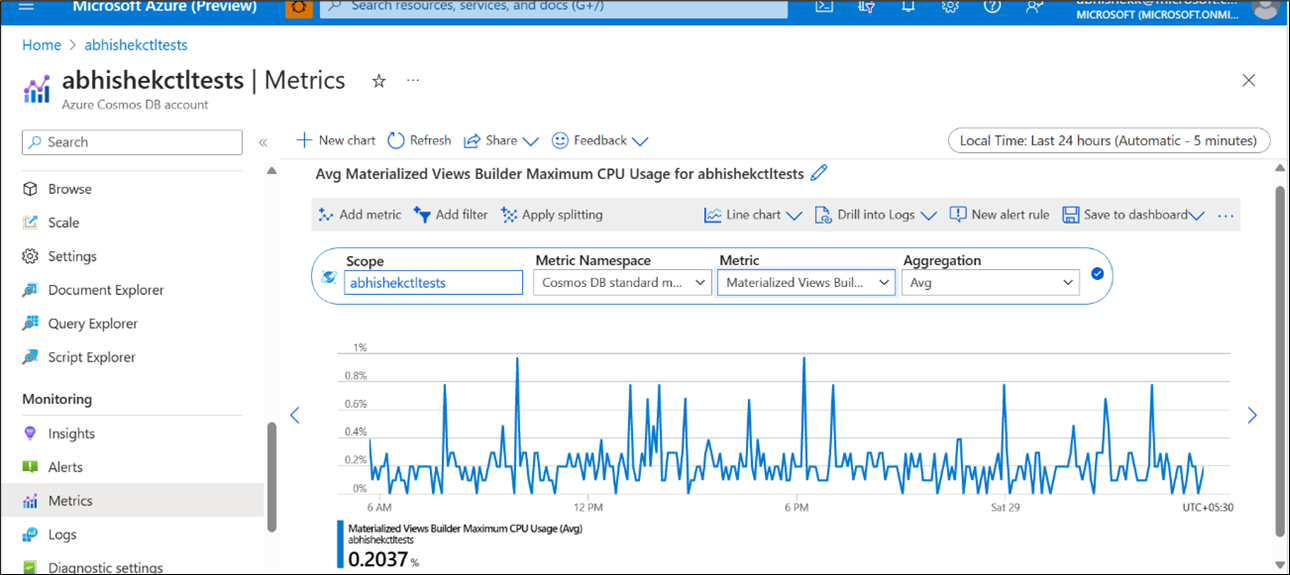1290x575 pixels.
Task: Click the orange preview bug icon
Action: click(298, 8)
